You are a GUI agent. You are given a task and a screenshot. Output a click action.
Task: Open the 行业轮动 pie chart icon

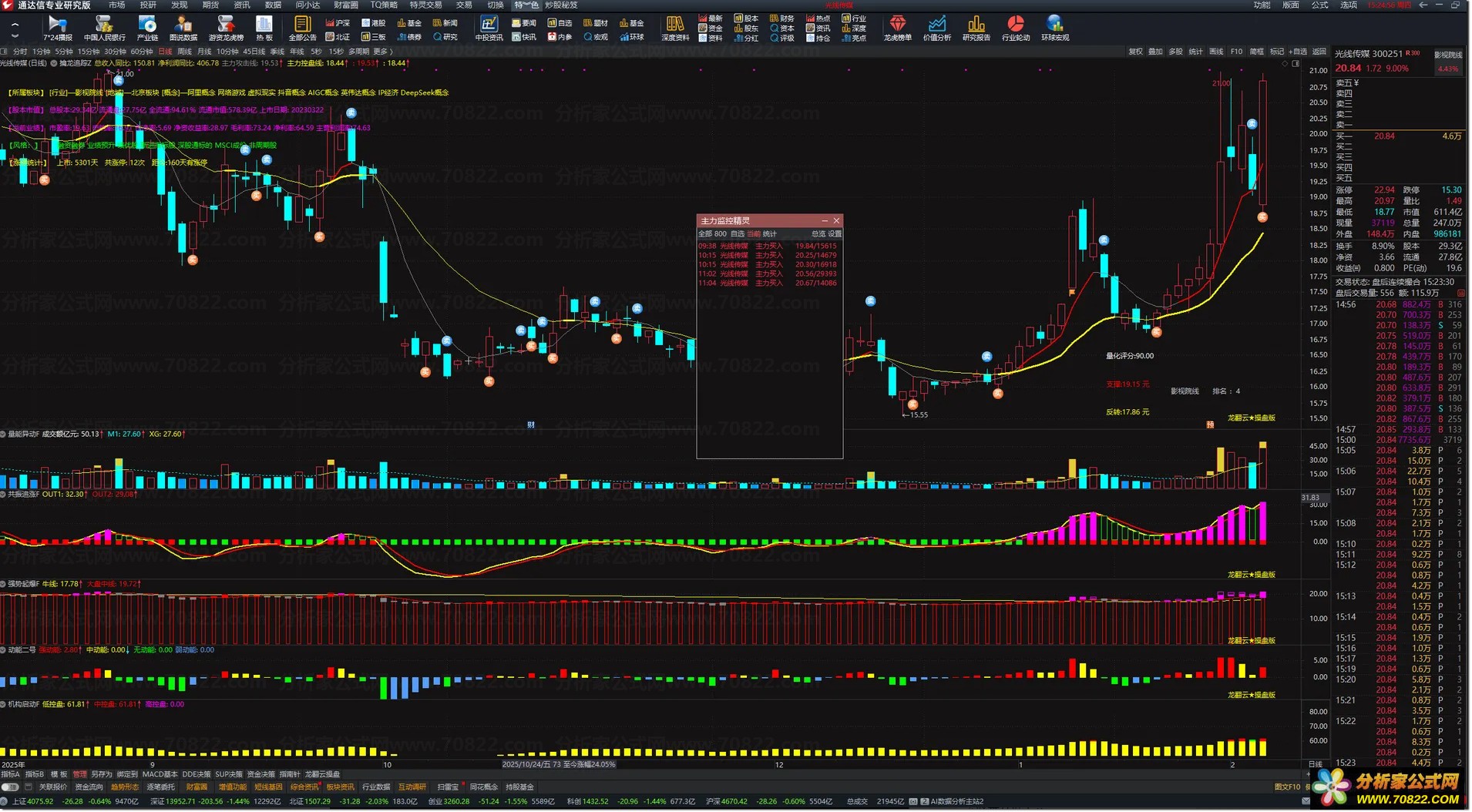1015,28
